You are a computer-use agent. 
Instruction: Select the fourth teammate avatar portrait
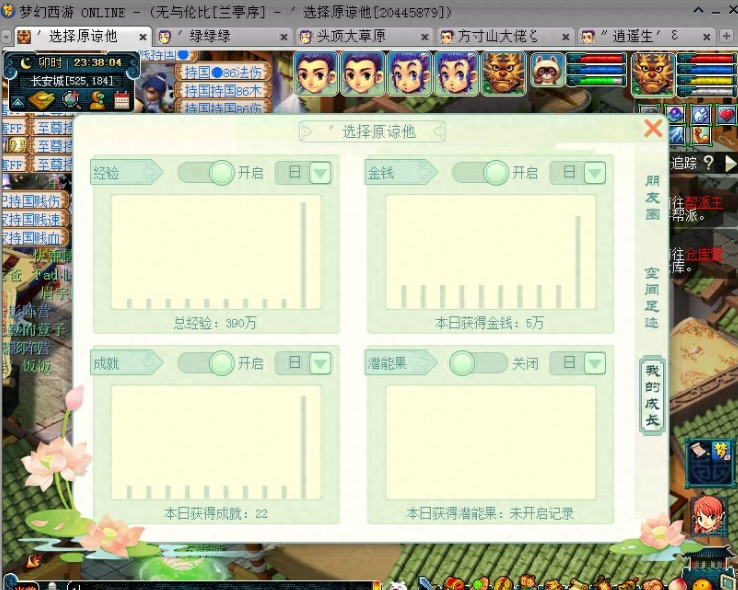point(457,74)
